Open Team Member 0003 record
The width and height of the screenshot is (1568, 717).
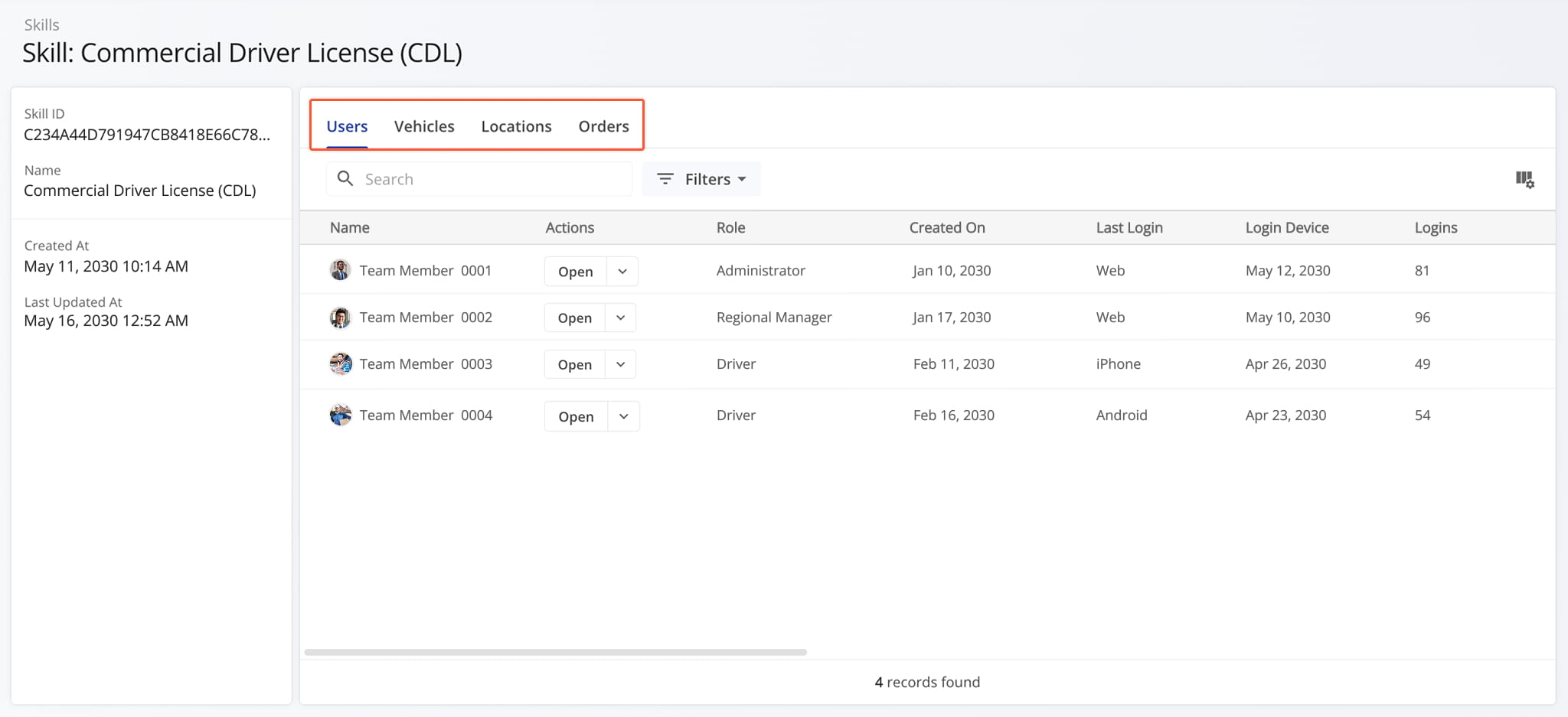575,364
